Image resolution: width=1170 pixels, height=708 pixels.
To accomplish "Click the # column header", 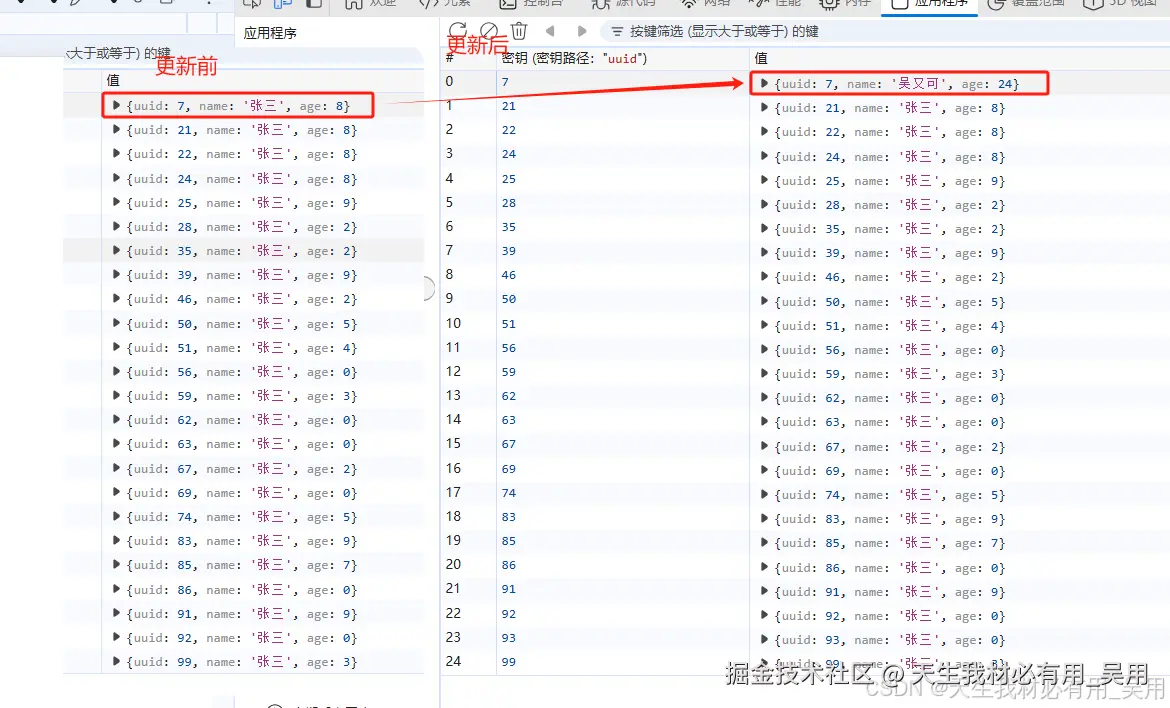I will (x=450, y=57).
